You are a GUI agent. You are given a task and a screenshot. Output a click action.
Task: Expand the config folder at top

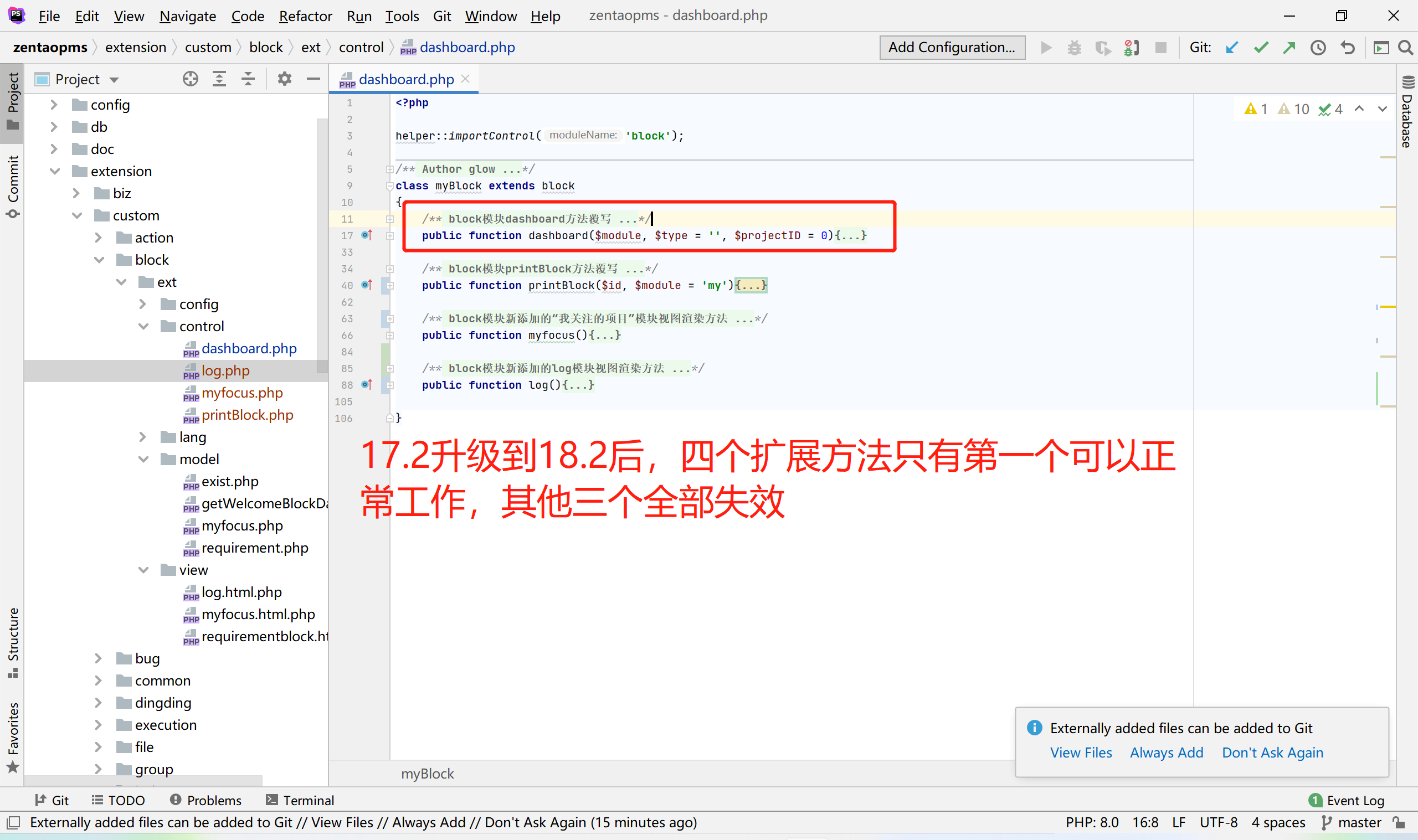54,105
